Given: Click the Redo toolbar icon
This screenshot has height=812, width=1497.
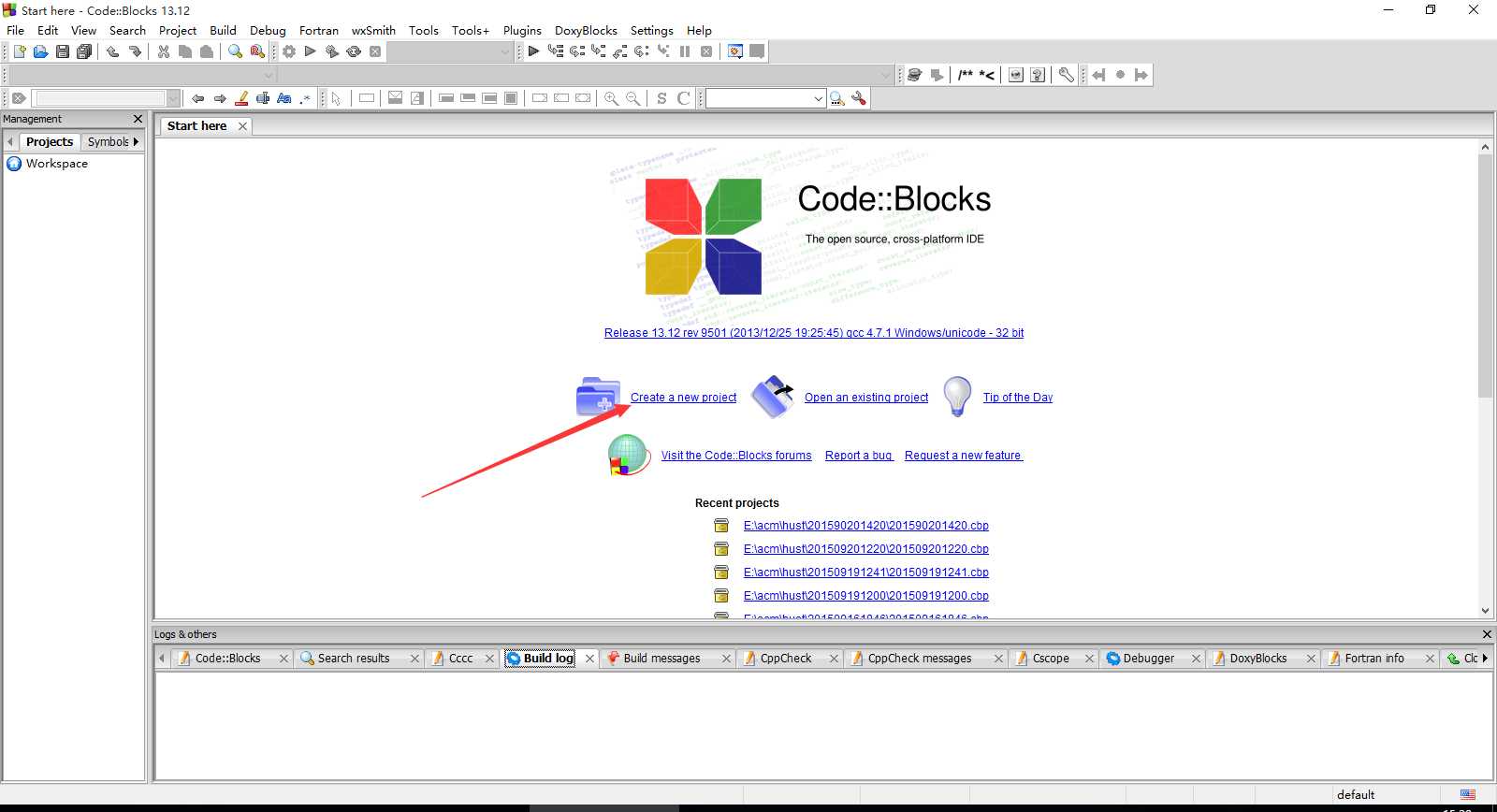Looking at the screenshot, I should (135, 51).
